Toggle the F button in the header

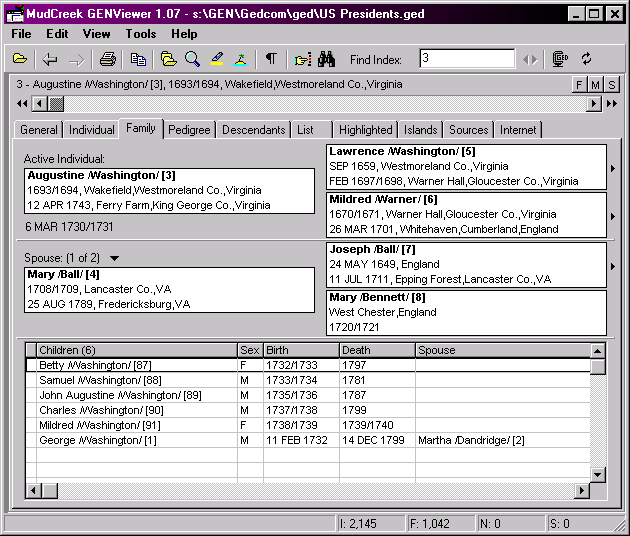click(579, 85)
